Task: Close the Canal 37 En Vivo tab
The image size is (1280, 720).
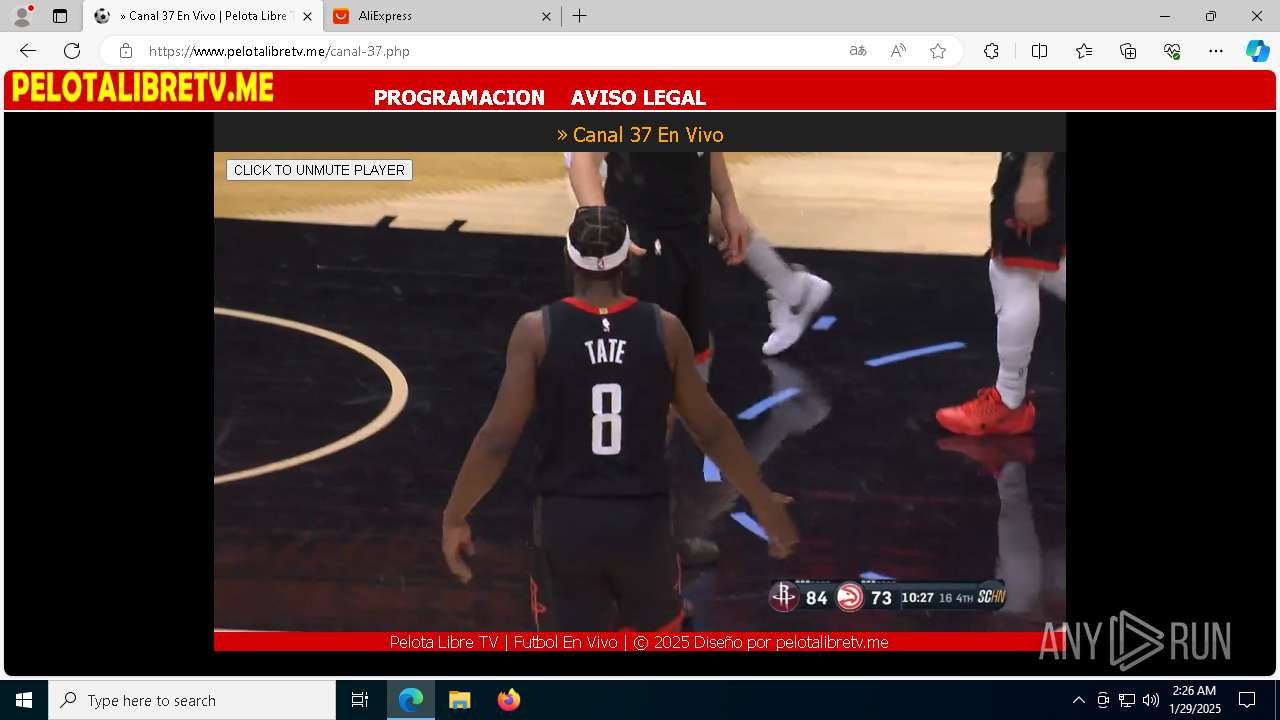Action: (x=307, y=16)
